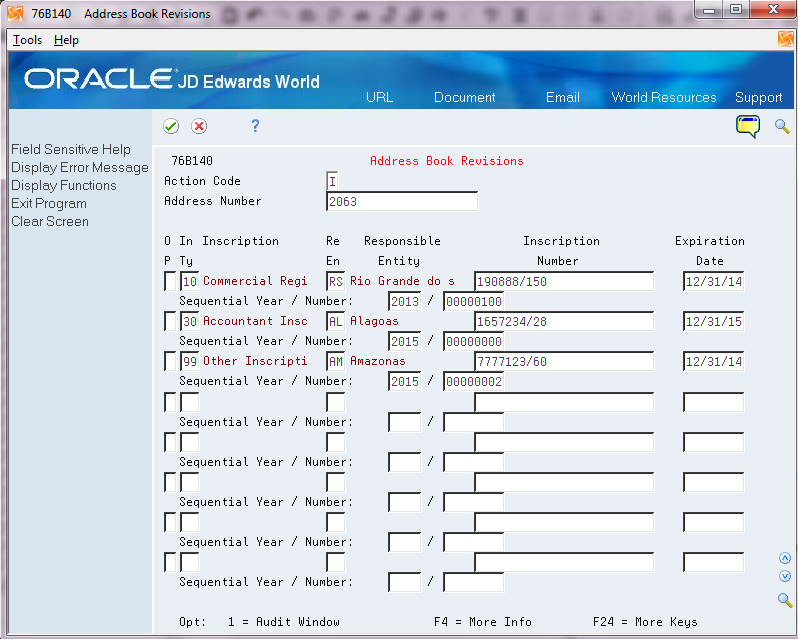
Task: Minimize the 76B140 window
Action: 709,10
